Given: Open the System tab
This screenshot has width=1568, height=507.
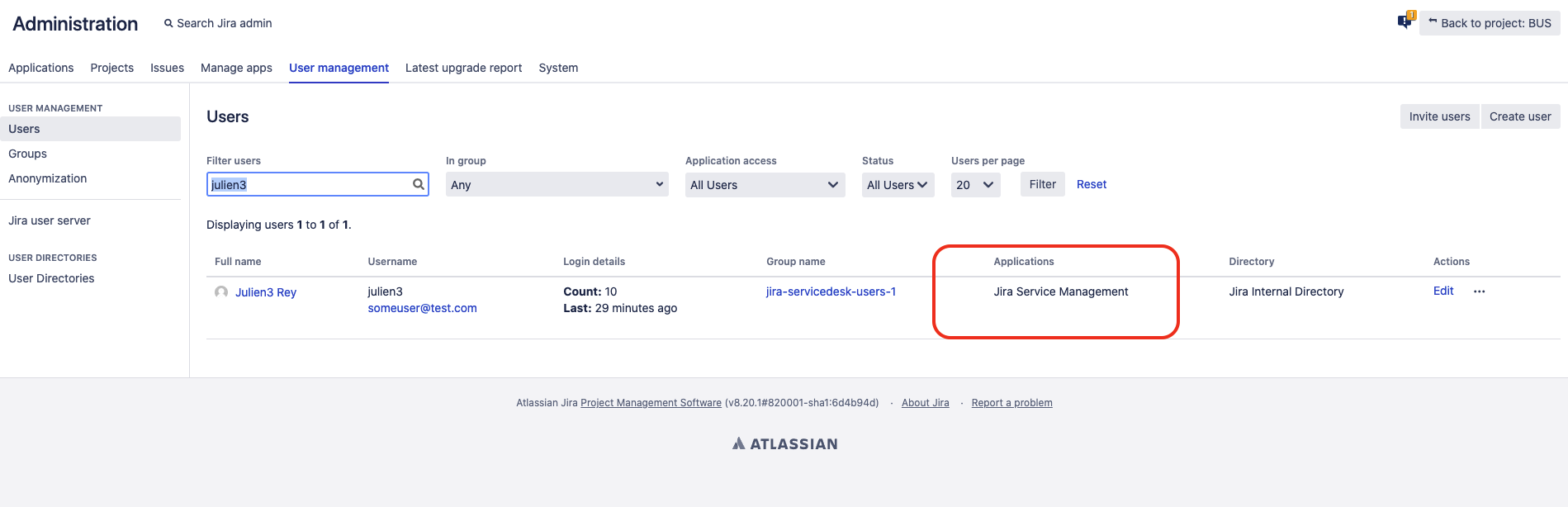Looking at the screenshot, I should click(558, 68).
